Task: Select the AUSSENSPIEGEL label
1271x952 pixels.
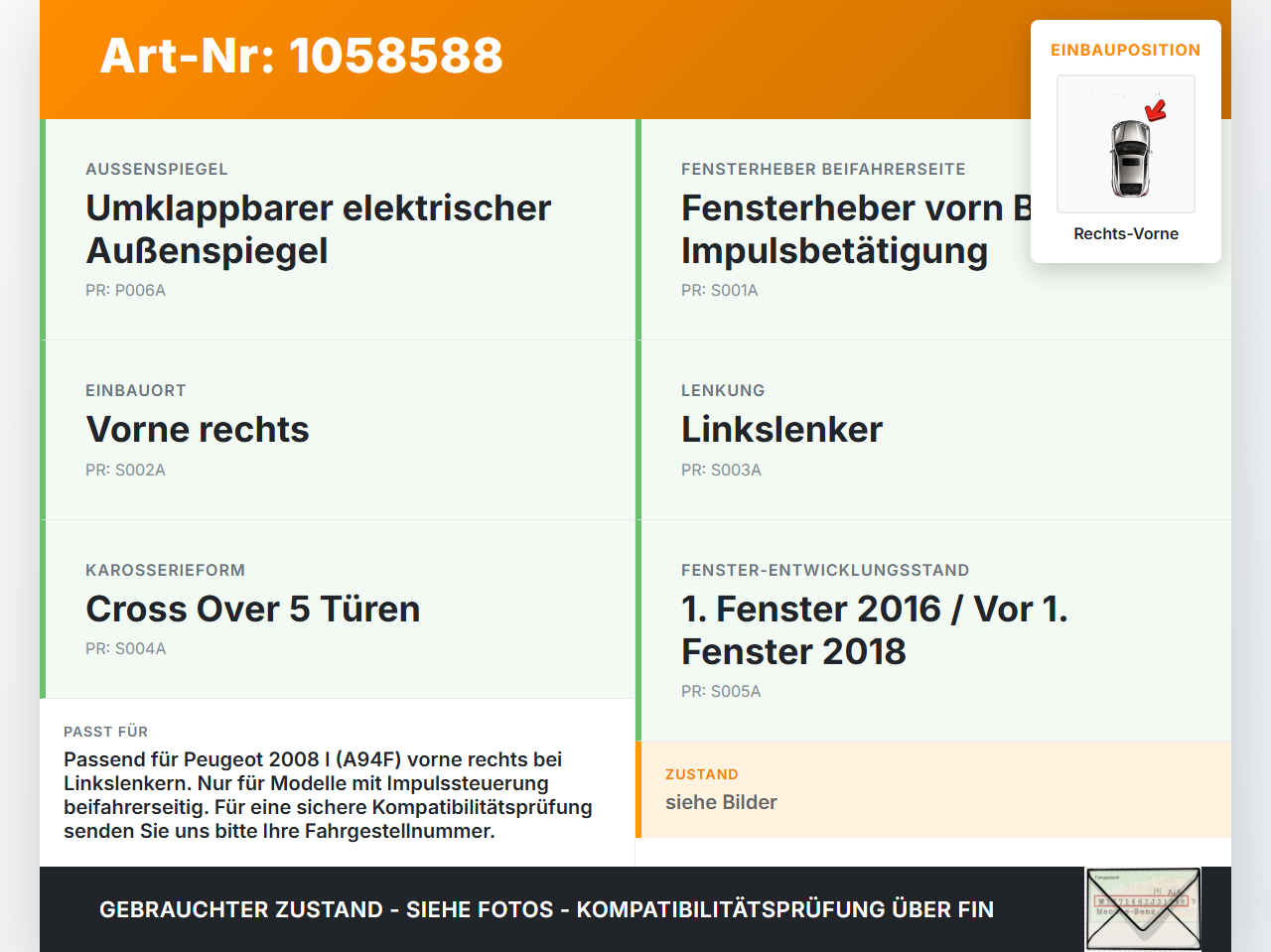Action: (157, 169)
